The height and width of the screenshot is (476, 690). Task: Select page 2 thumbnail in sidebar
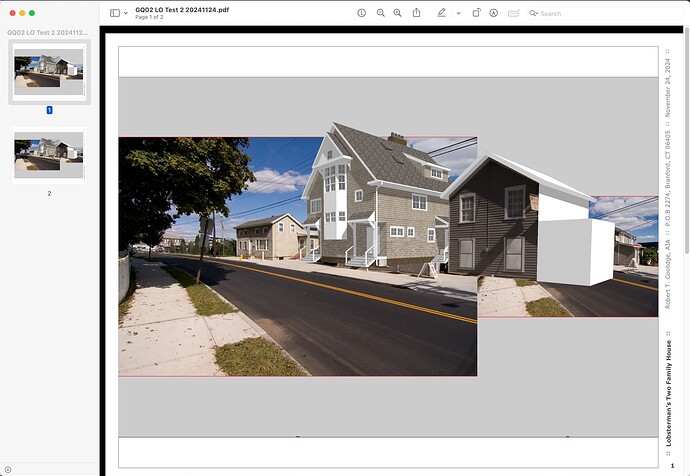[49, 155]
